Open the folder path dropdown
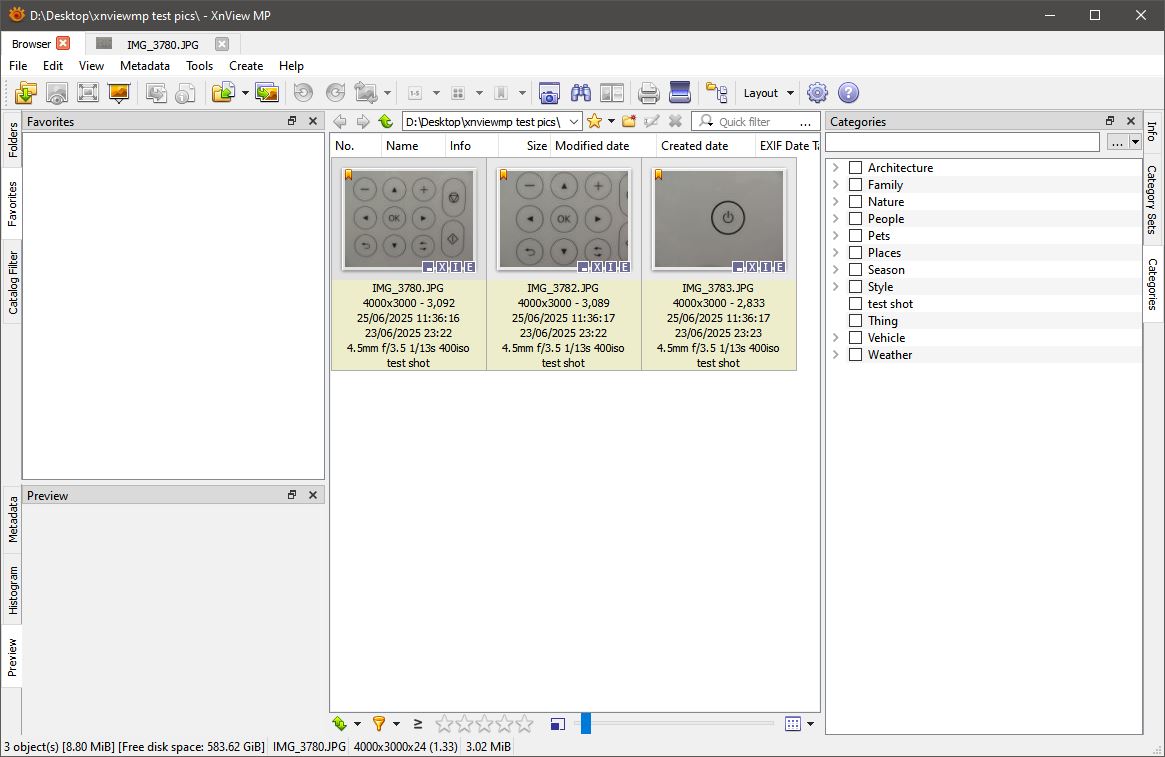The width and height of the screenshot is (1165, 757). point(574,122)
